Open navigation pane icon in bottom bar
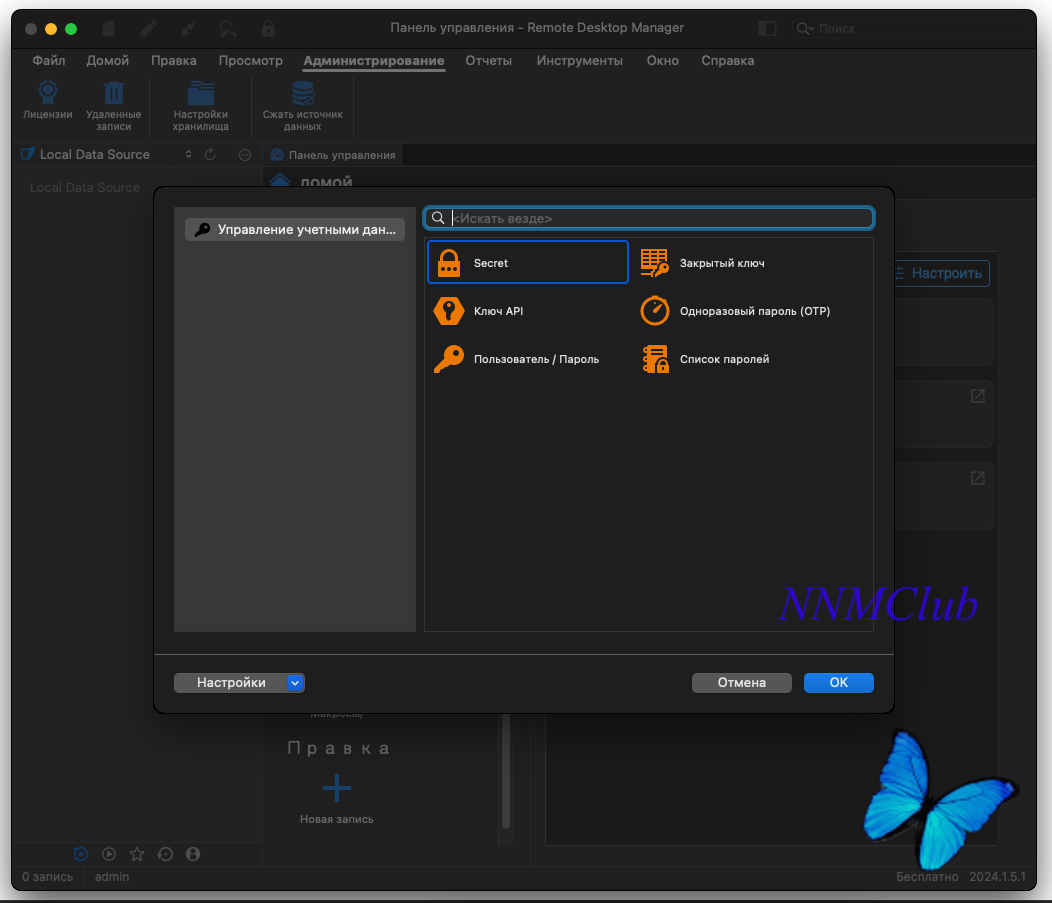 pyautogui.click(x=81, y=854)
